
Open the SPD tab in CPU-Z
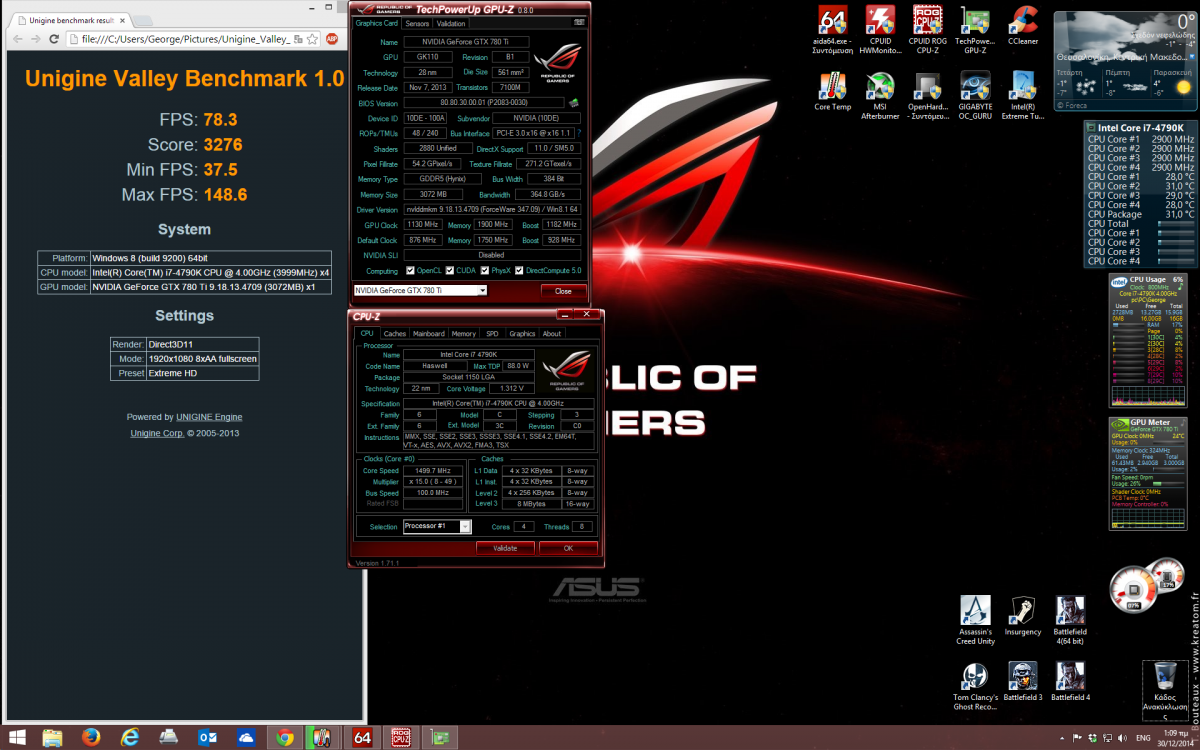492,333
